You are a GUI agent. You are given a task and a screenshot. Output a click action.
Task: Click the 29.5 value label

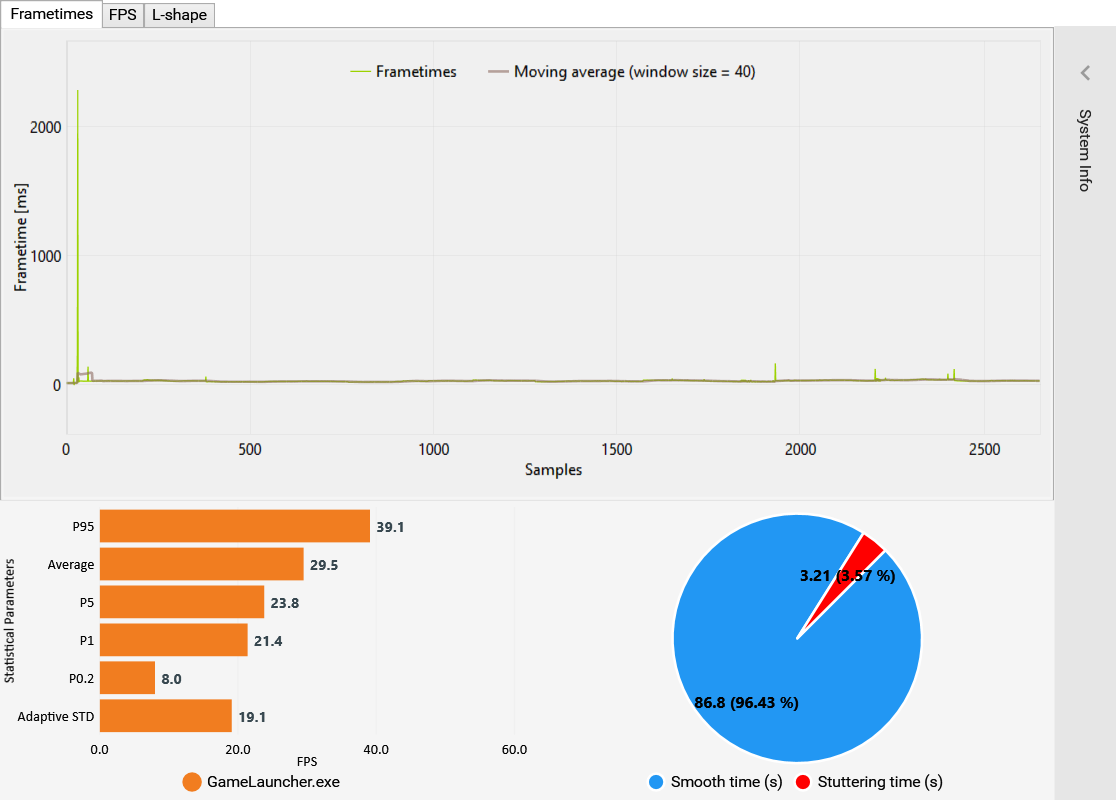click(324, 565)
